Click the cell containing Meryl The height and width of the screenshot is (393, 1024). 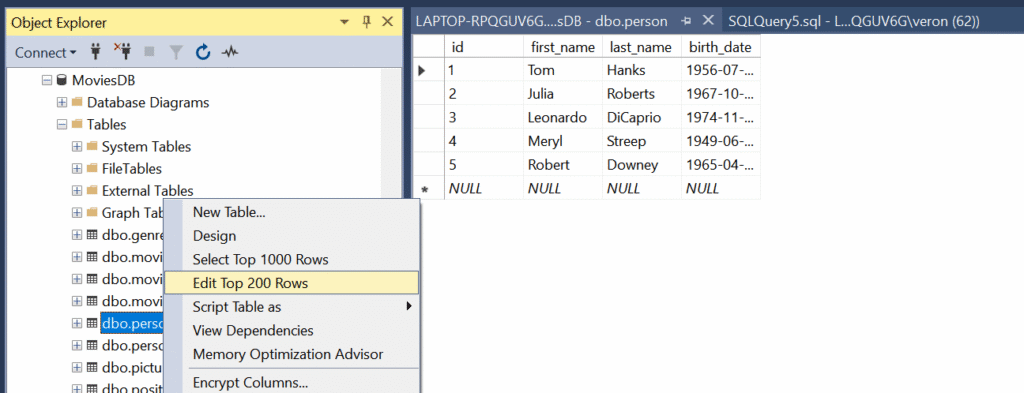(x=562, y=141)
